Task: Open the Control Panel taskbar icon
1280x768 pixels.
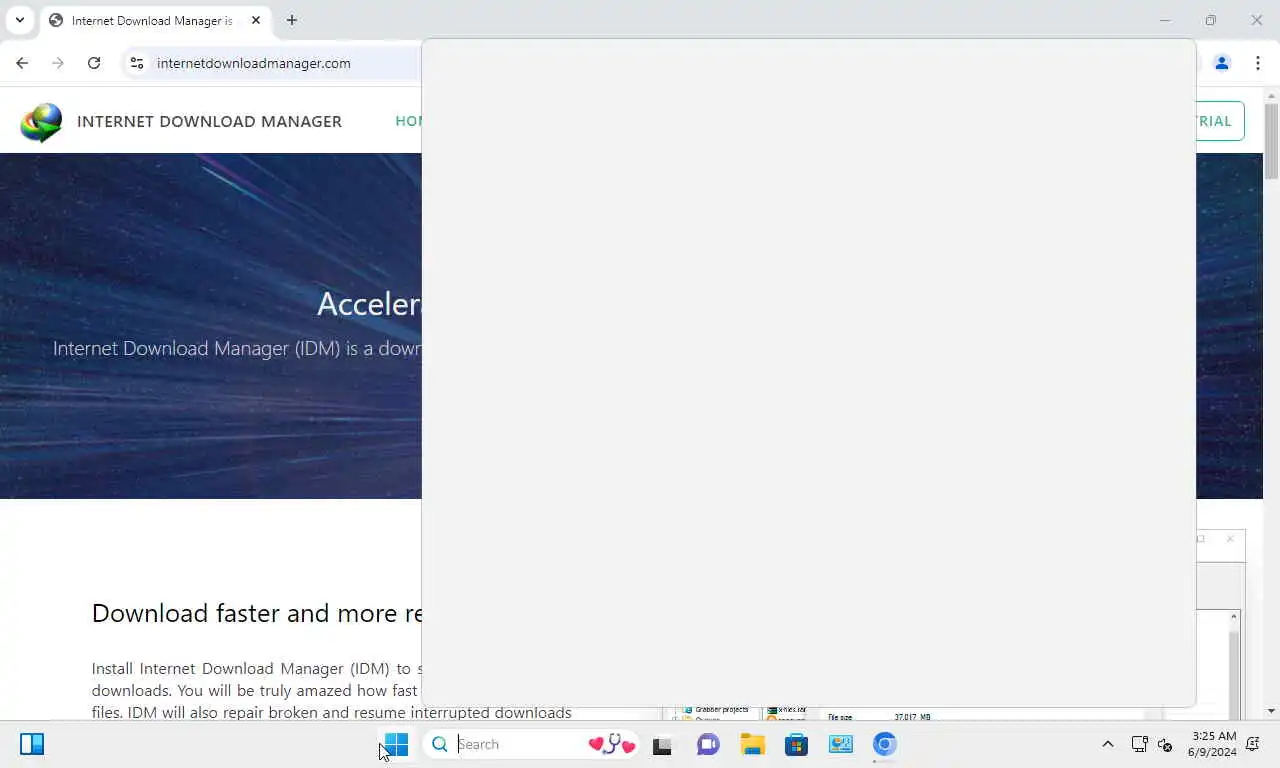Action: pos(840,744)
